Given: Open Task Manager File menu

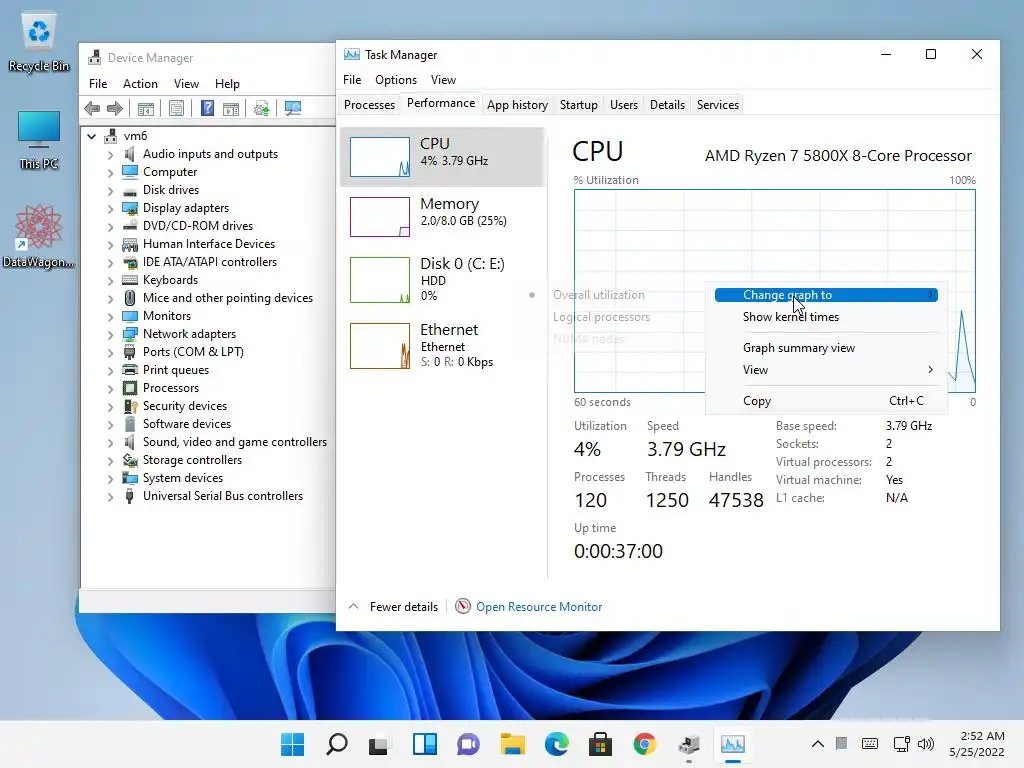Looking at the screenshot, I should (352, 80).
